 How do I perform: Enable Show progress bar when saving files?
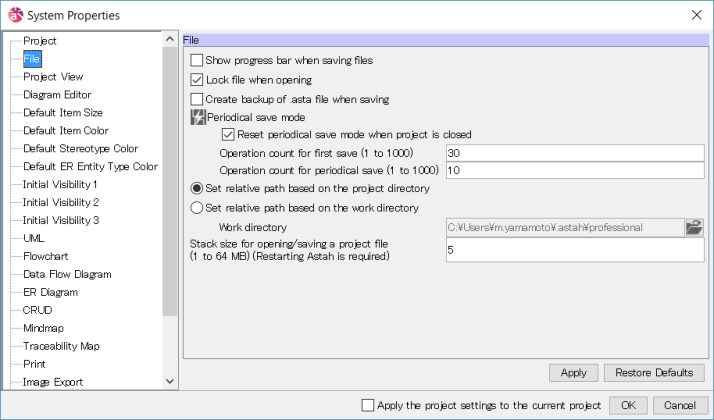pyautogui.click(x=197, y=60)
